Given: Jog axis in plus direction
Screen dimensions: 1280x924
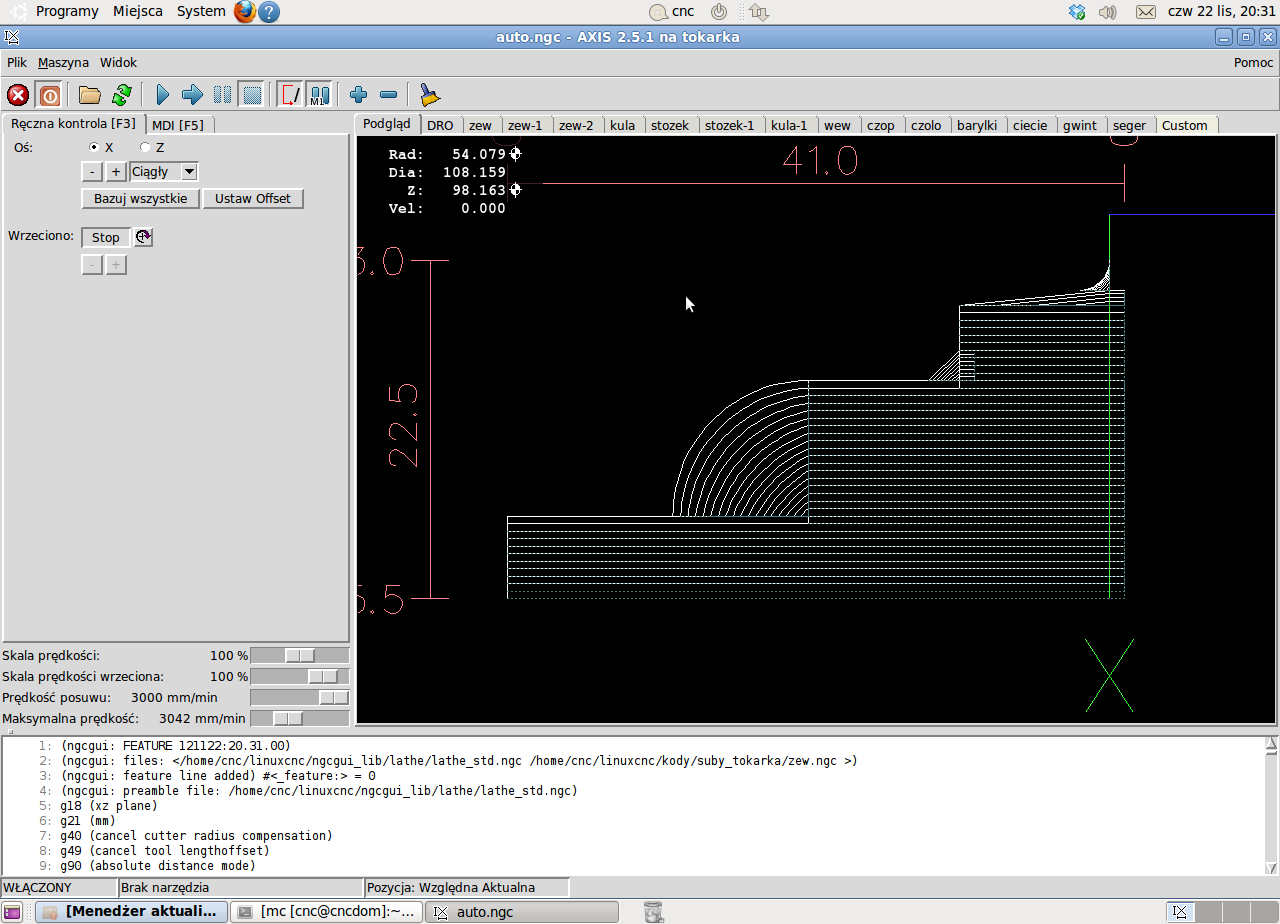Looking at the screenshot, I should click(x=116, y=172).
